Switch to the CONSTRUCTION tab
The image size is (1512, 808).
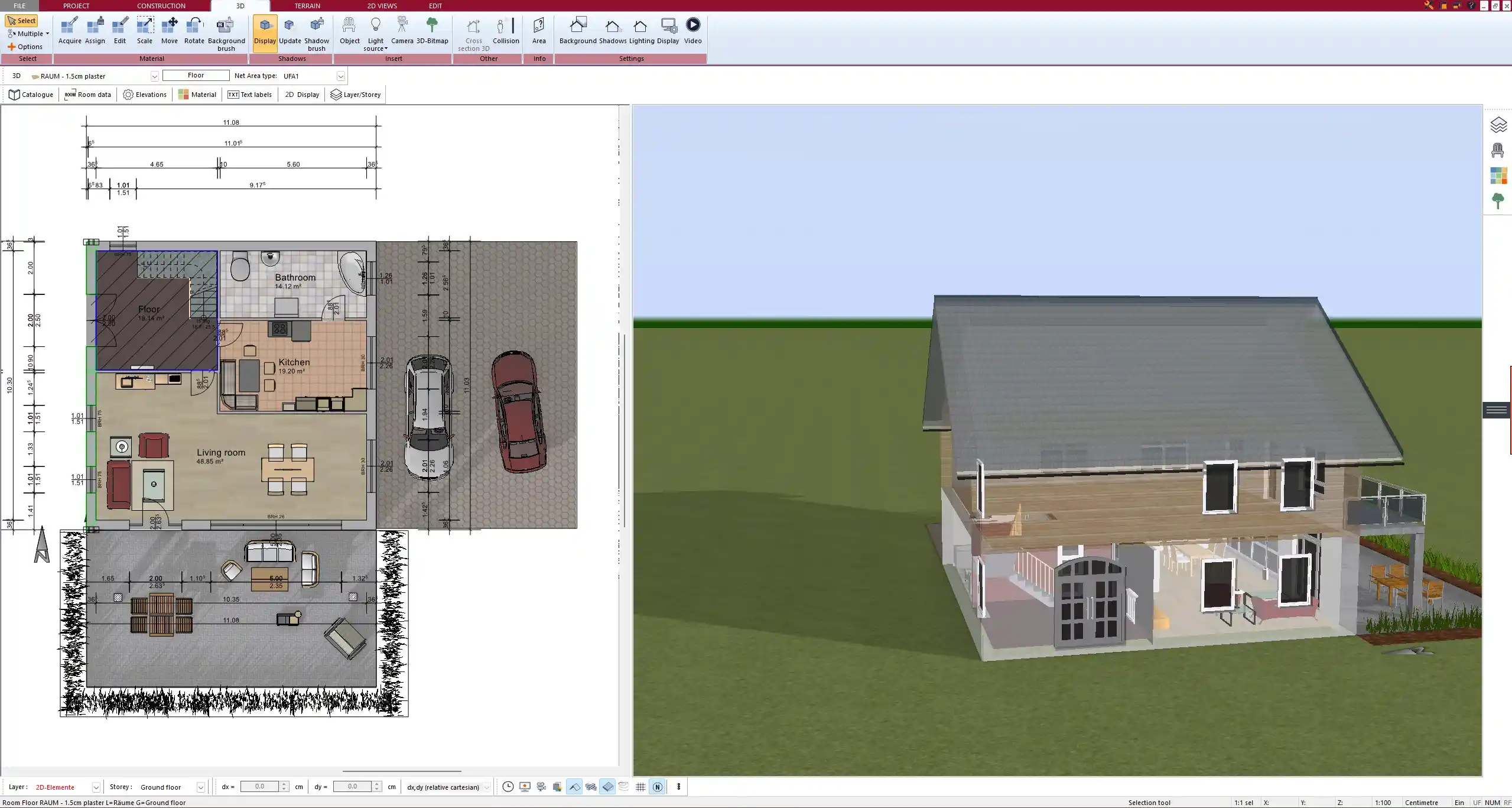tap(161, 6)
